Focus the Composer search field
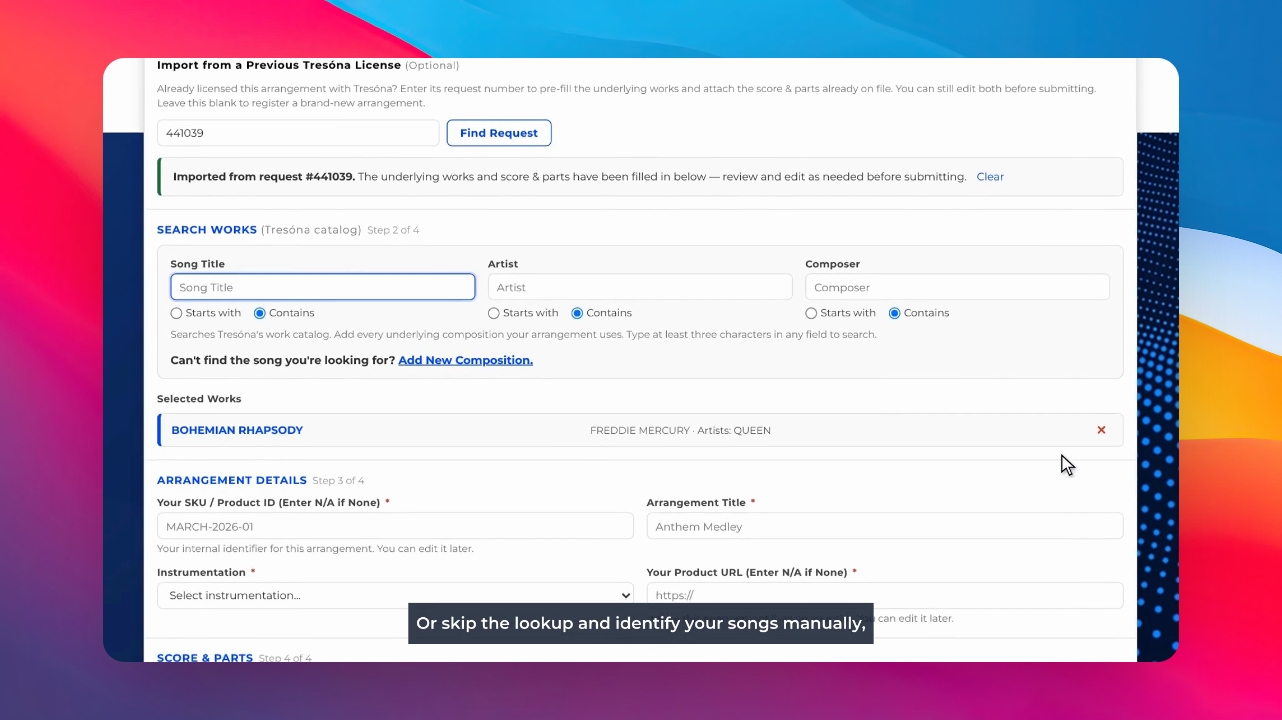The height and width of the screenshot is (720, 1282). pyautogui.click(x=957, y=287)
